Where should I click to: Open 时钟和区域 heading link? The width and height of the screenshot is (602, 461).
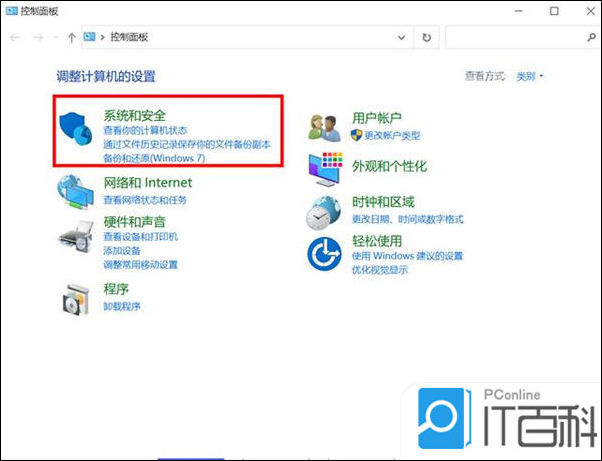383,202
